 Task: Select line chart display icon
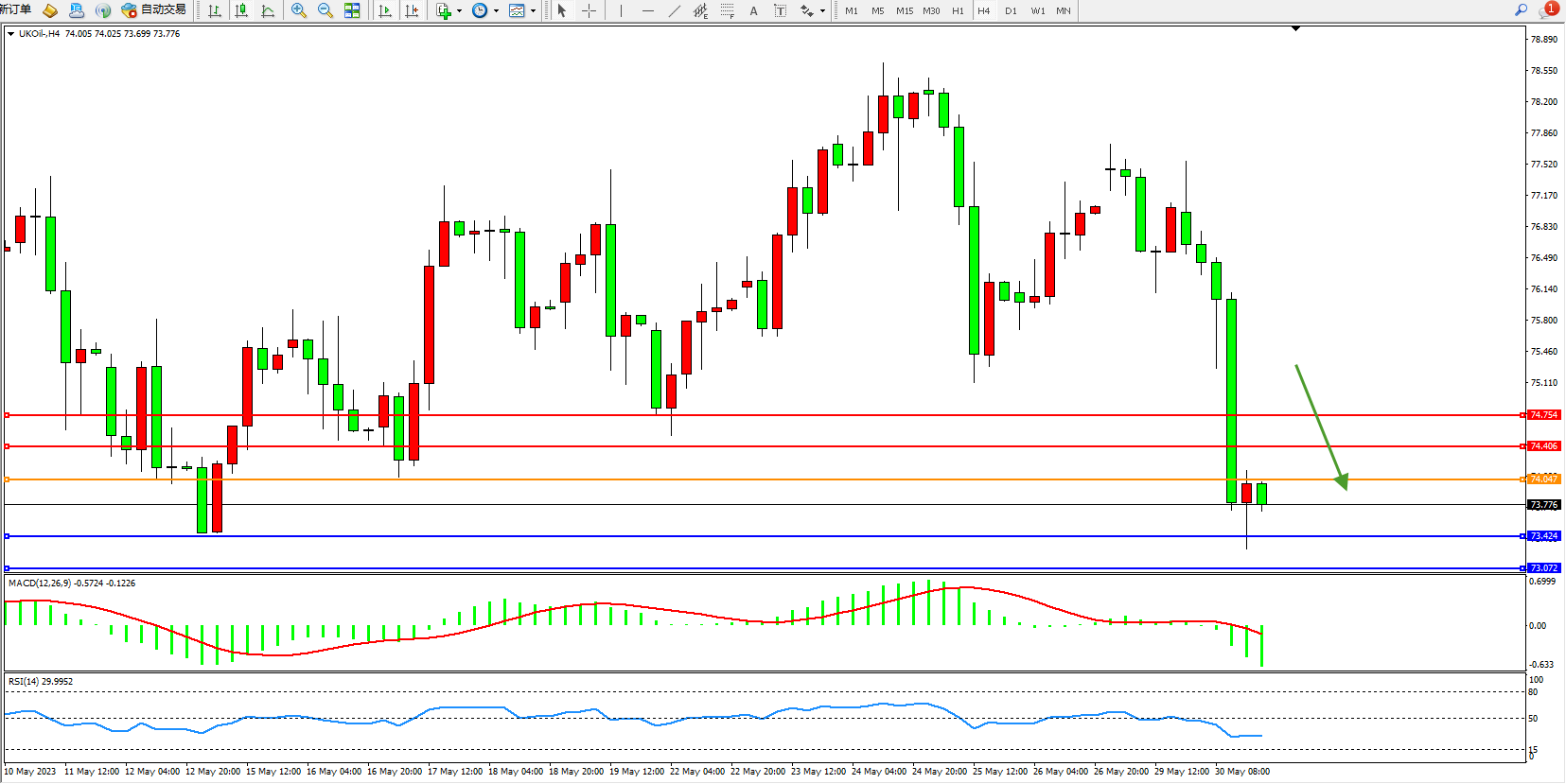[268, 10]
